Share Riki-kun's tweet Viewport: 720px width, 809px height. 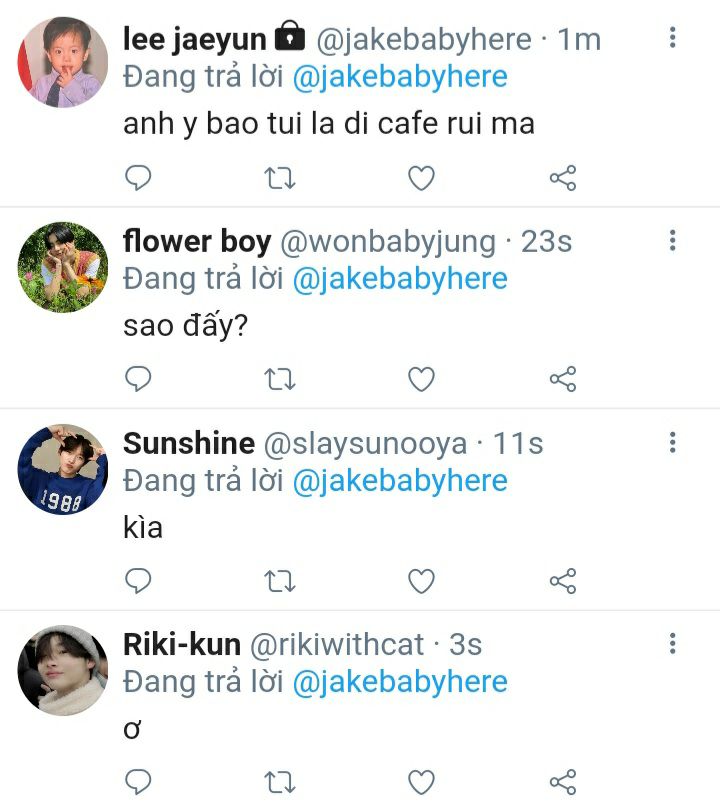[x=563, y=782]
